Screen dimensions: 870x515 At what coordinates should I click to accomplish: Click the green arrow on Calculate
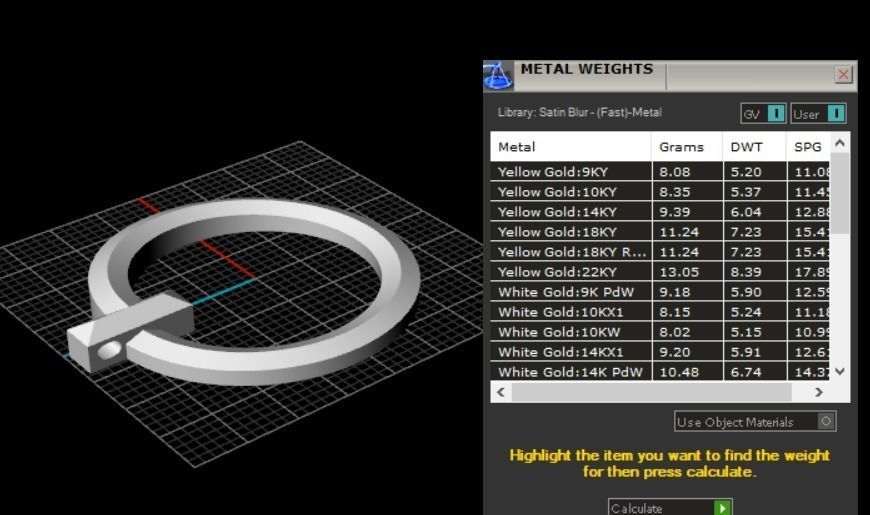click(x=722, y=508)
